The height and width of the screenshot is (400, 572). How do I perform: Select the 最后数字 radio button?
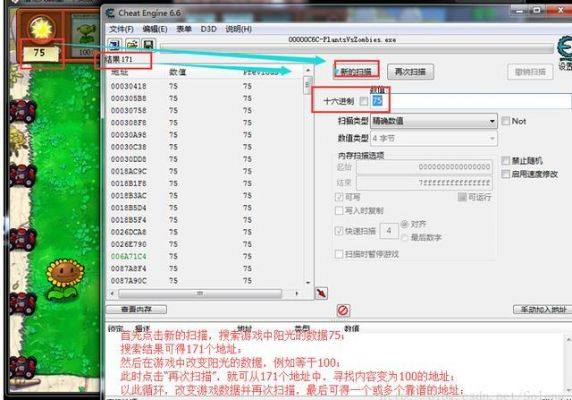coord(404,238)
